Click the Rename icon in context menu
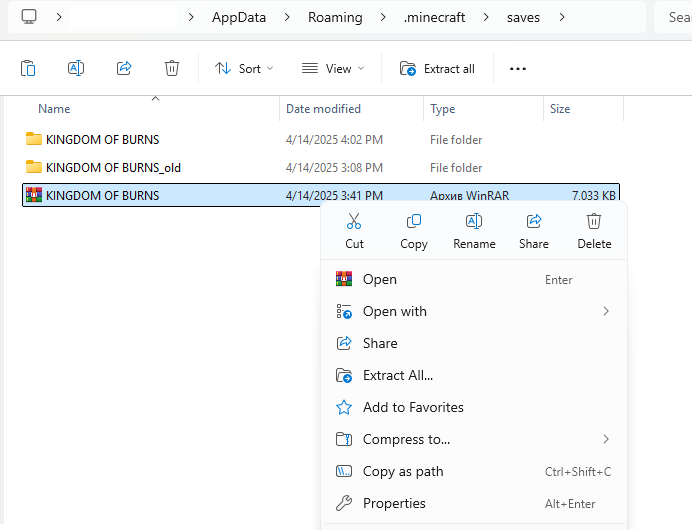The height and width of the screenshot is (530, 692). tap(474, 222)
